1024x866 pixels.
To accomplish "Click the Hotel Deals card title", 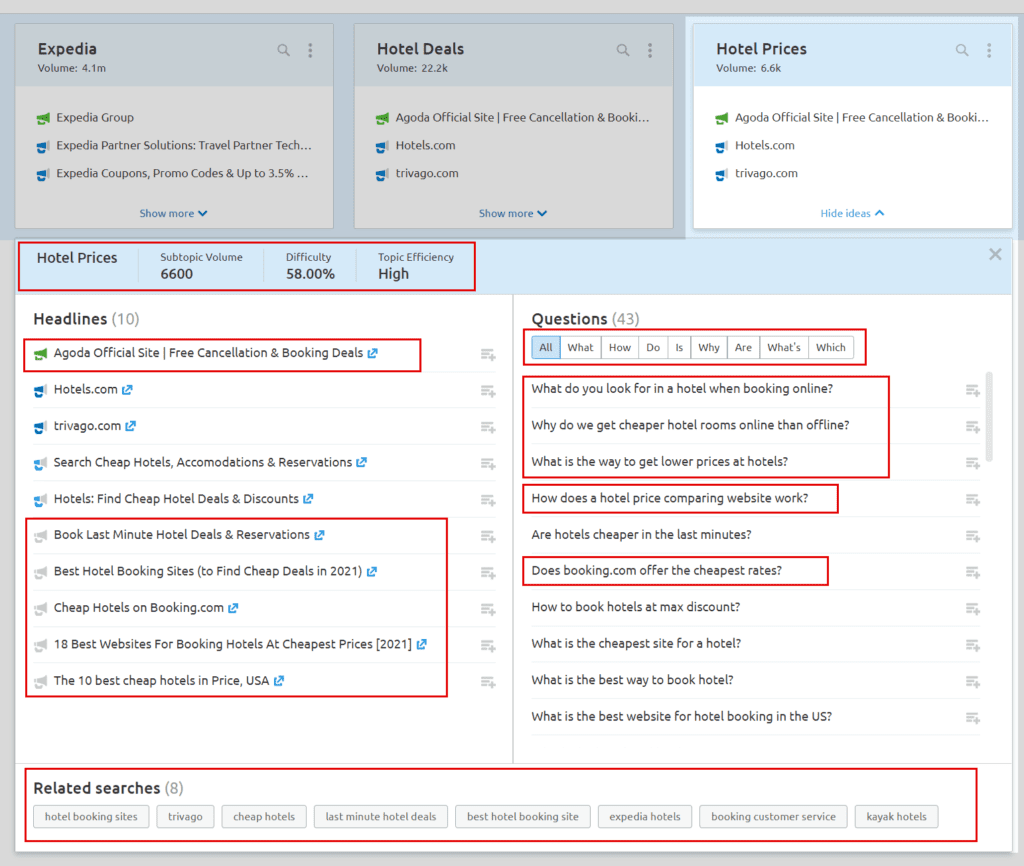I will pos(421,49).
